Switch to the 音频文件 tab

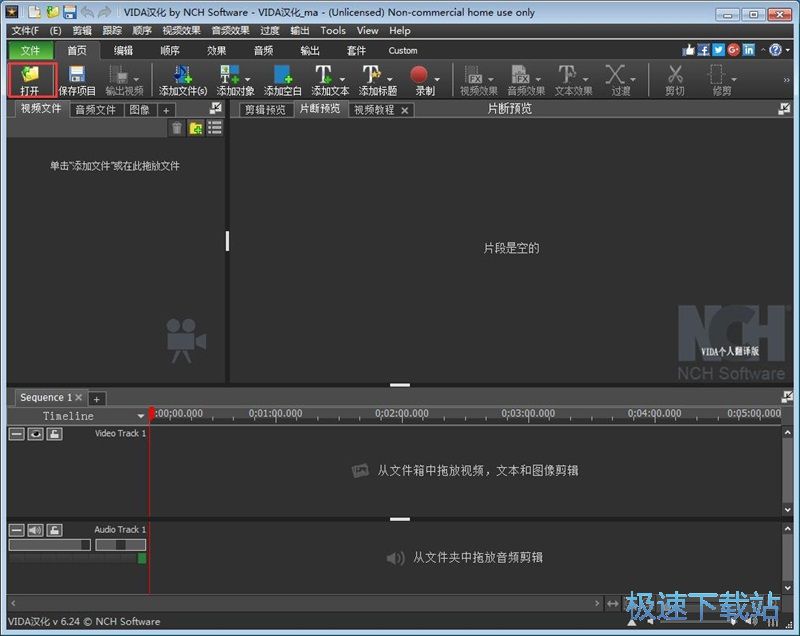[96, 110]
